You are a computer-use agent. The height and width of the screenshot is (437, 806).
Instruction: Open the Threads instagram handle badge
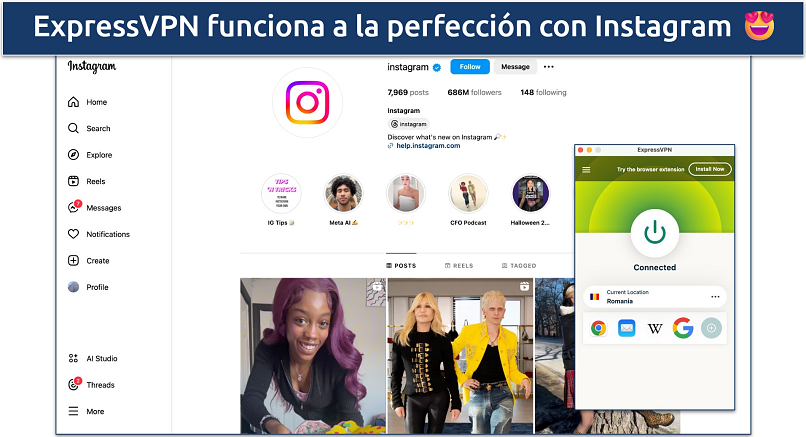pyautogui.click(x=409, y=124)
